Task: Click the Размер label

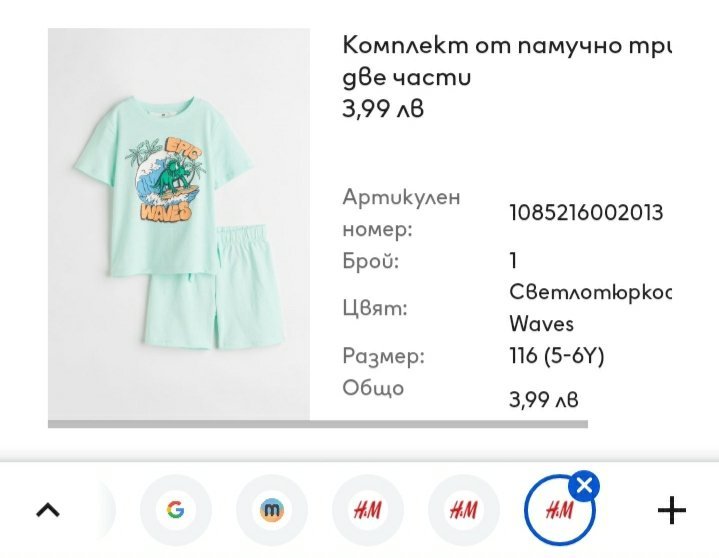Action: 383,356
